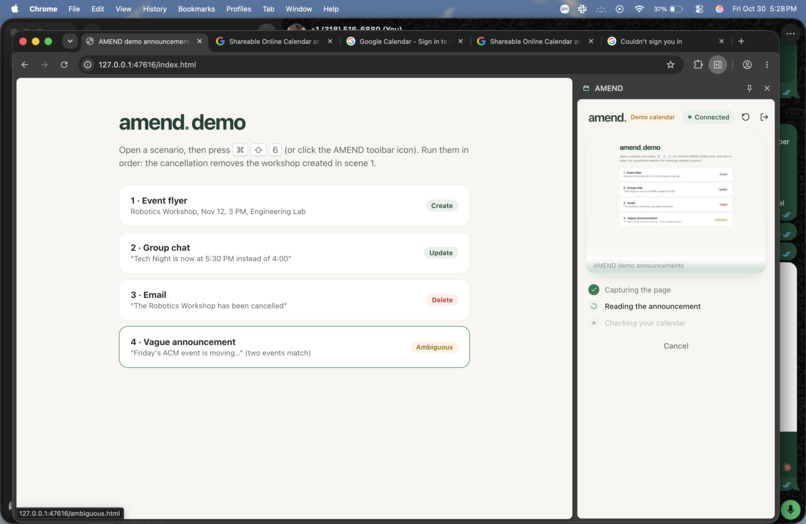Go back to previous page
806x524 pixels.
pos(25,65)
